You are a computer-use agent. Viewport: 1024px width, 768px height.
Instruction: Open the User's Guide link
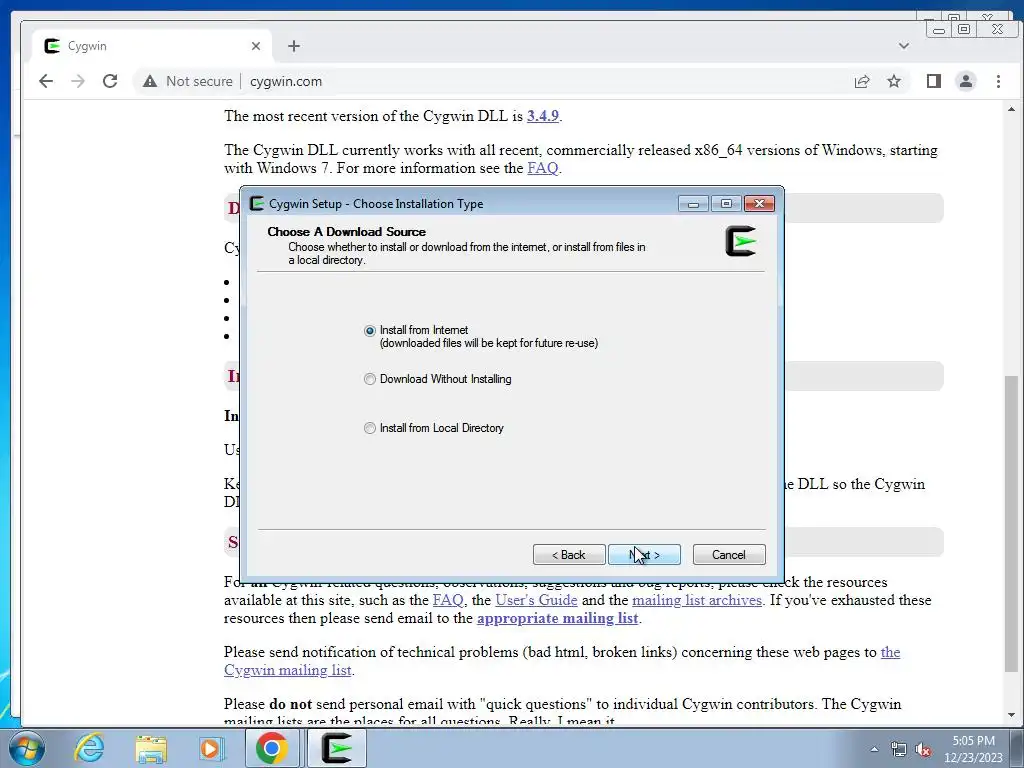click(536, 600)
